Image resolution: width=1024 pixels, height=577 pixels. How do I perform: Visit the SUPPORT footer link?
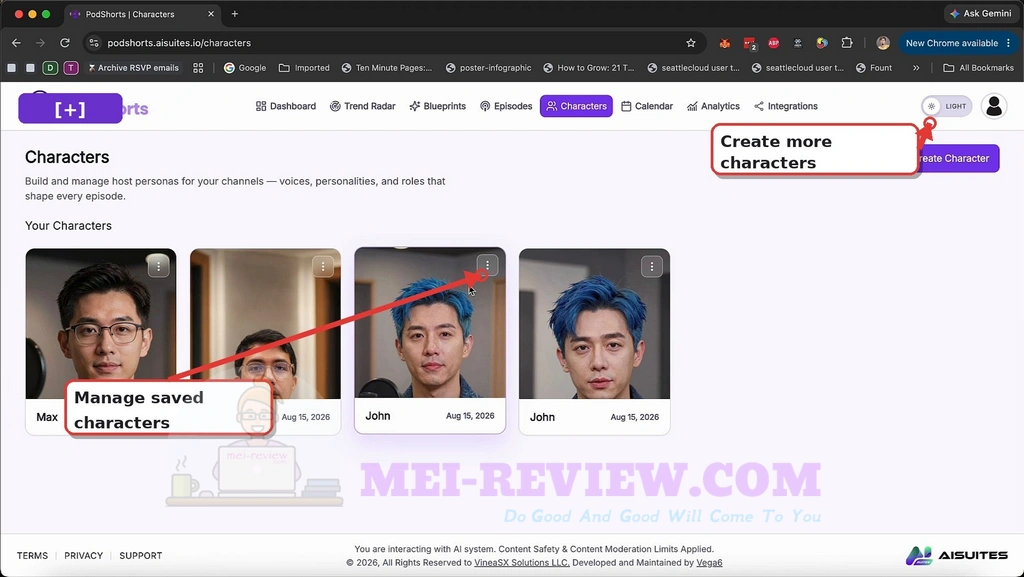click(x=140, y=555)
